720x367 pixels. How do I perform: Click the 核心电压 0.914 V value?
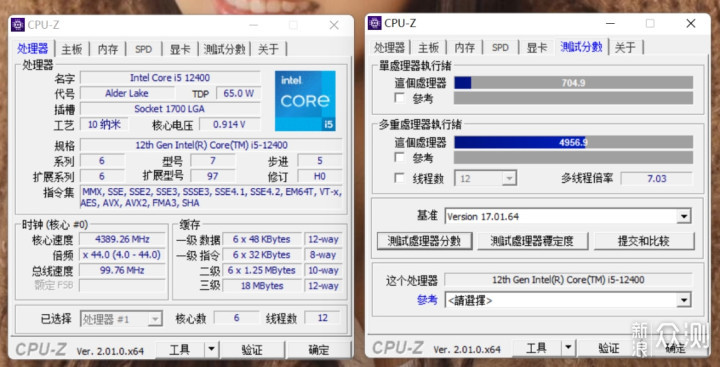[x=229, y=124]
